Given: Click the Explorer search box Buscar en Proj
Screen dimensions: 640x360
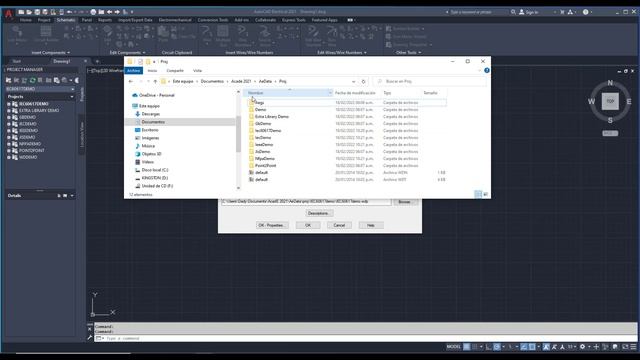Looking at the screenshot, I should point(429,82).
